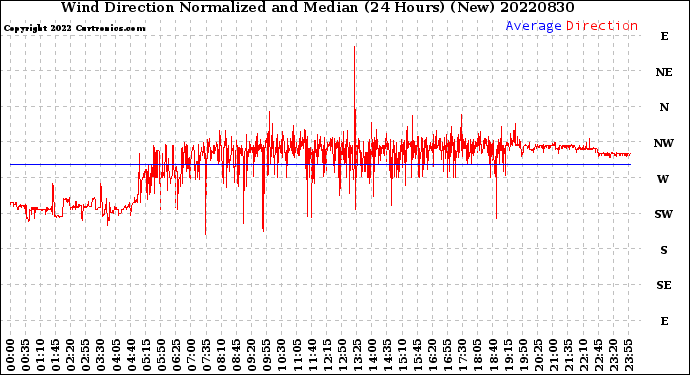Click the 00:35 time label
The width and height of the screenshot is (690, 375).
coord(26,356)
